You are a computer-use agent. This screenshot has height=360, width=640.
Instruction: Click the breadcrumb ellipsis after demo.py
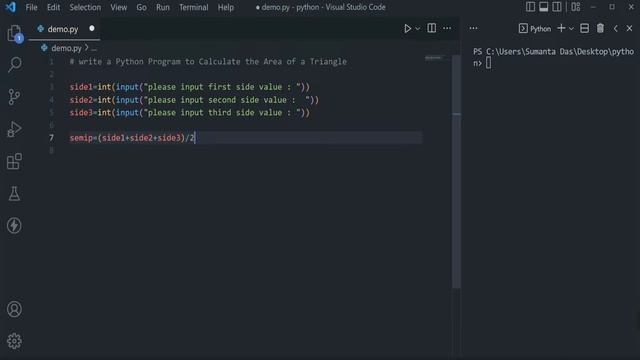94,49
